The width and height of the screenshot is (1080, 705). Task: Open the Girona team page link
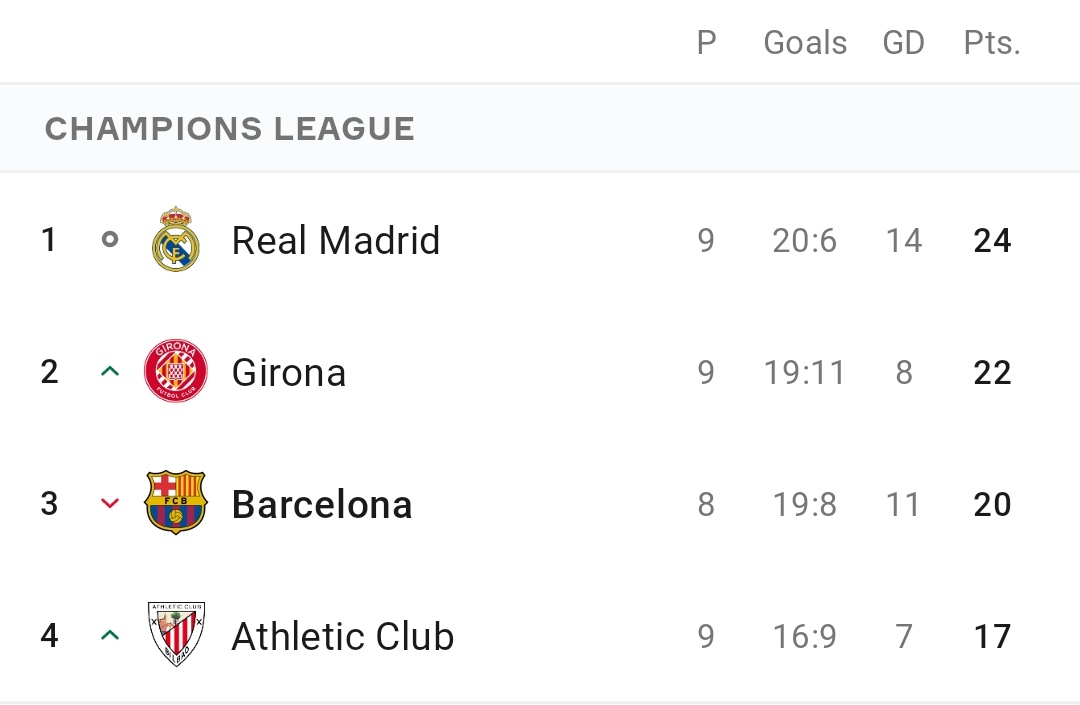(x=289, y=372)
